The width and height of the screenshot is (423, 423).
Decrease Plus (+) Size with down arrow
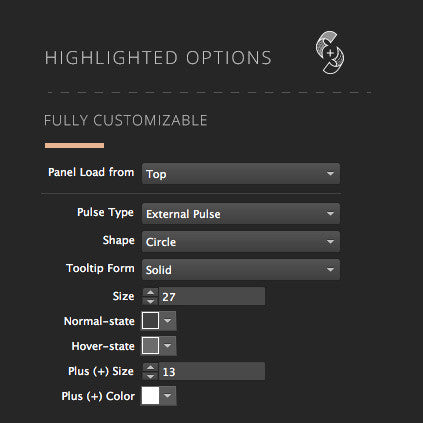tap(150, 376)
